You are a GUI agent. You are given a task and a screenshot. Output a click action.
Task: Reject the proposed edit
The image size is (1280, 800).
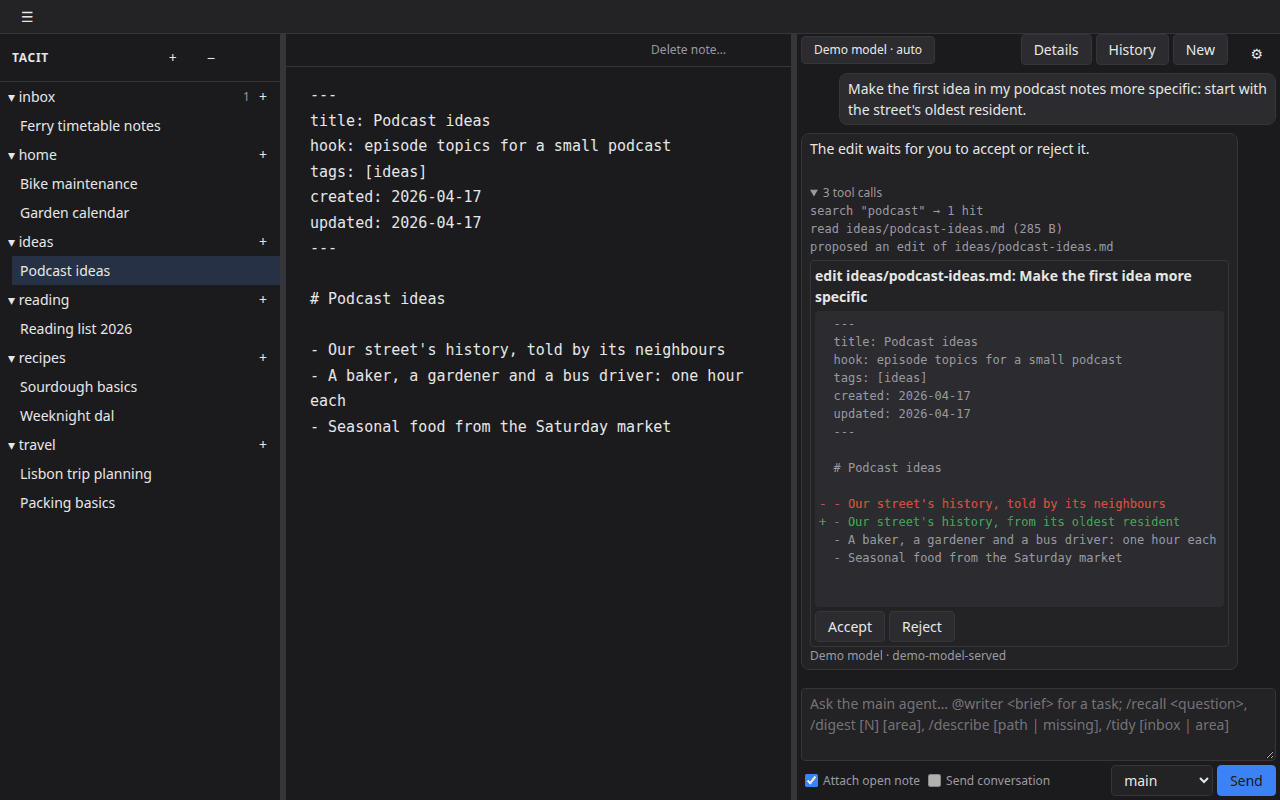pyautogui.click(x=922, y=627)
